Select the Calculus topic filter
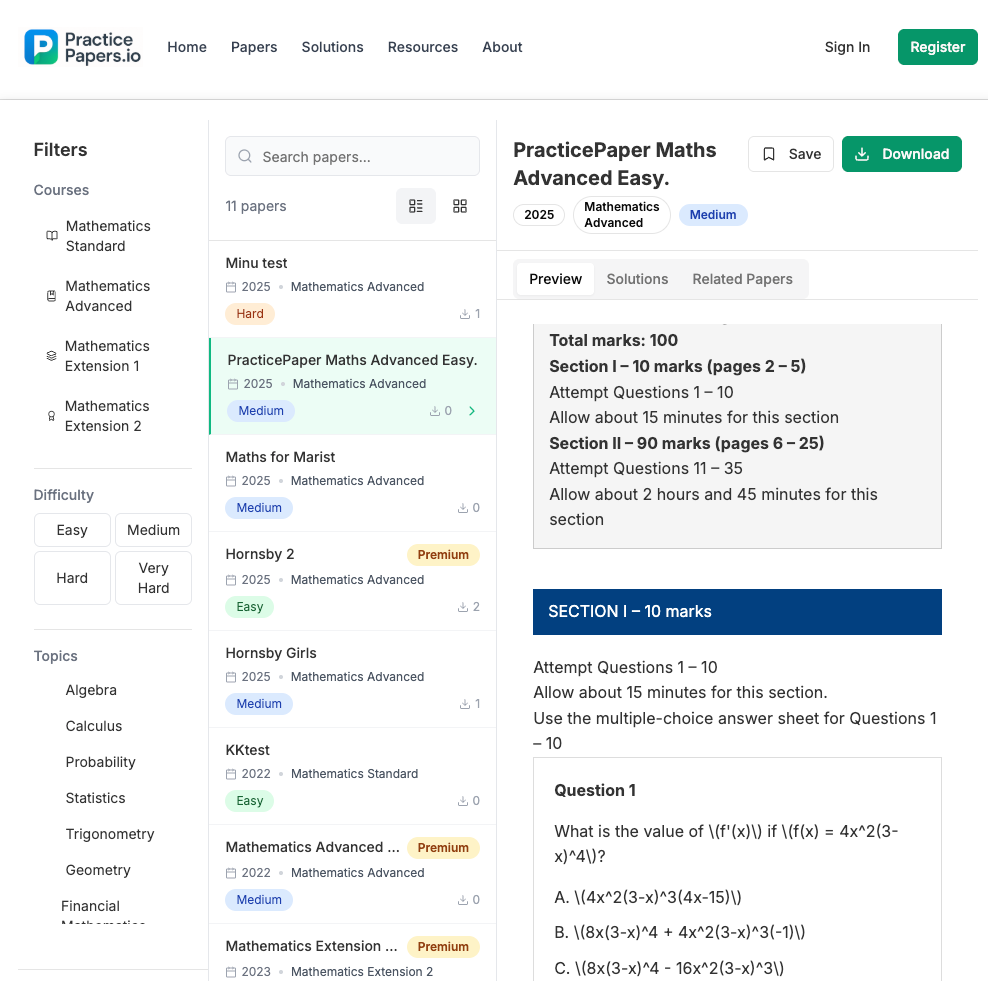 (94, 726)
